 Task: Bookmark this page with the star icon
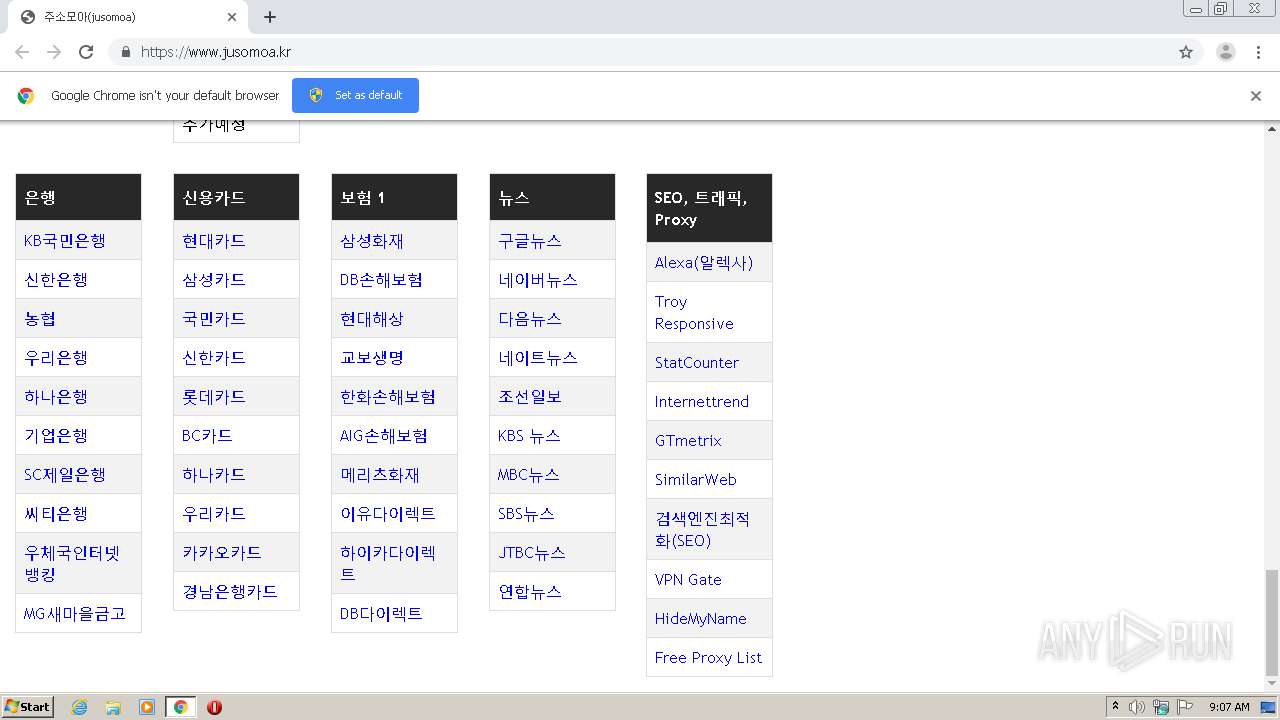click(x=1186, y=52)
